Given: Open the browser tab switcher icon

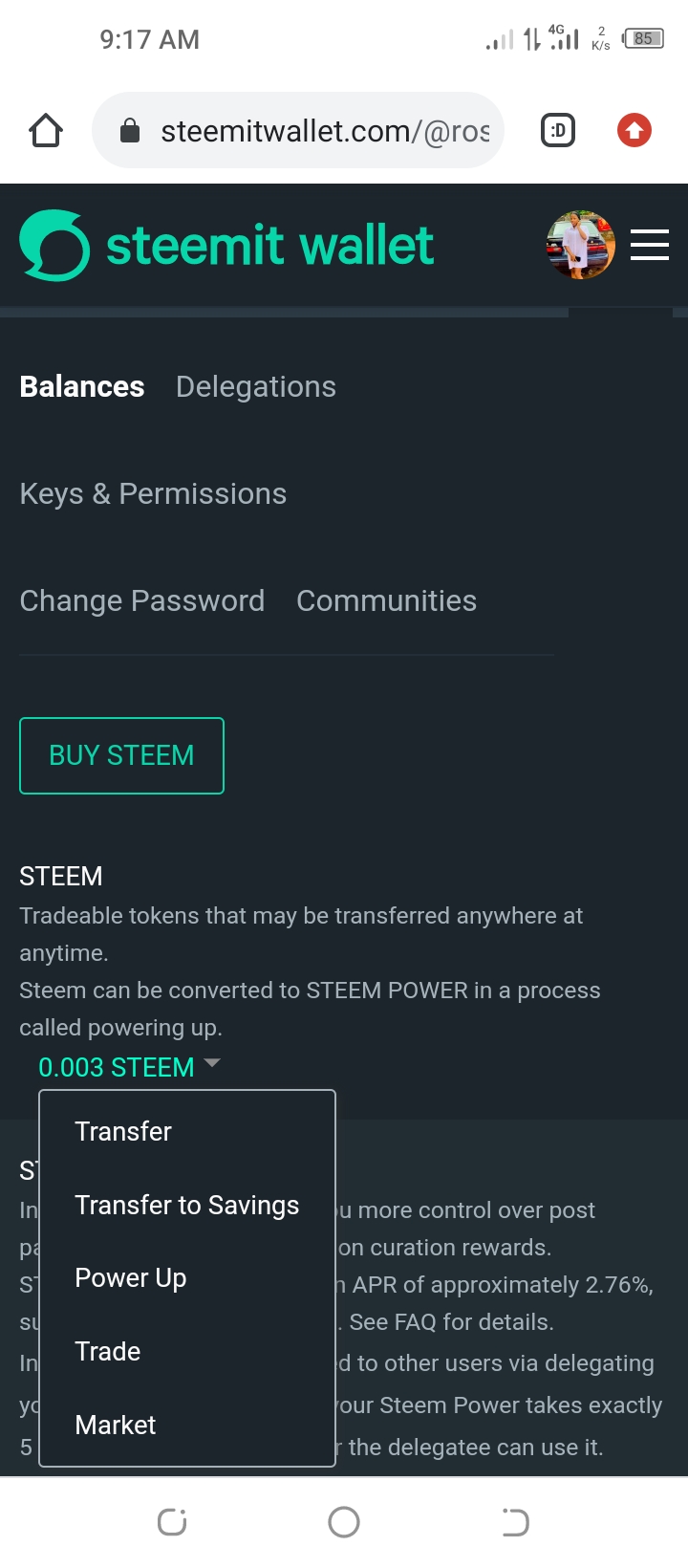Looking at the screenshot, I should tap(558, 131).
